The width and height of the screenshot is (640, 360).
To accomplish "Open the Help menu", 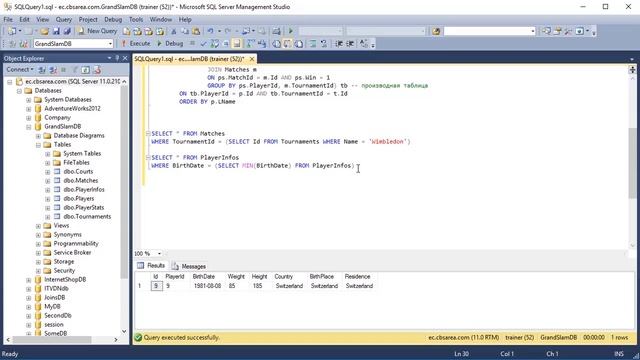I will pos(185,19).
